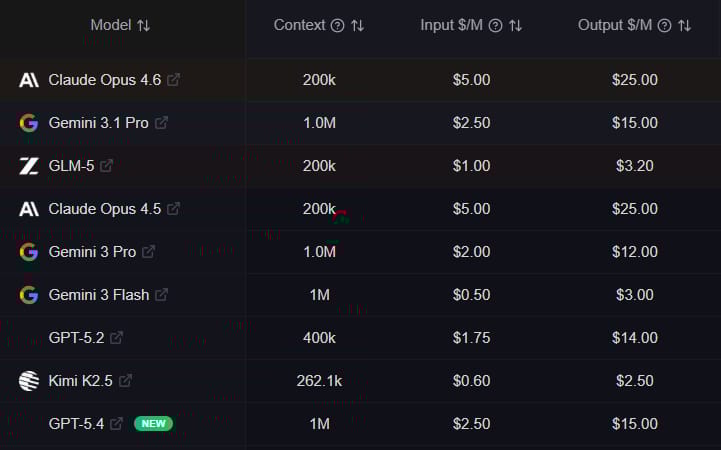721x450 pixels.
Task: Open external link for Gemini 3.1 Pro
Action: click(161, 123)
